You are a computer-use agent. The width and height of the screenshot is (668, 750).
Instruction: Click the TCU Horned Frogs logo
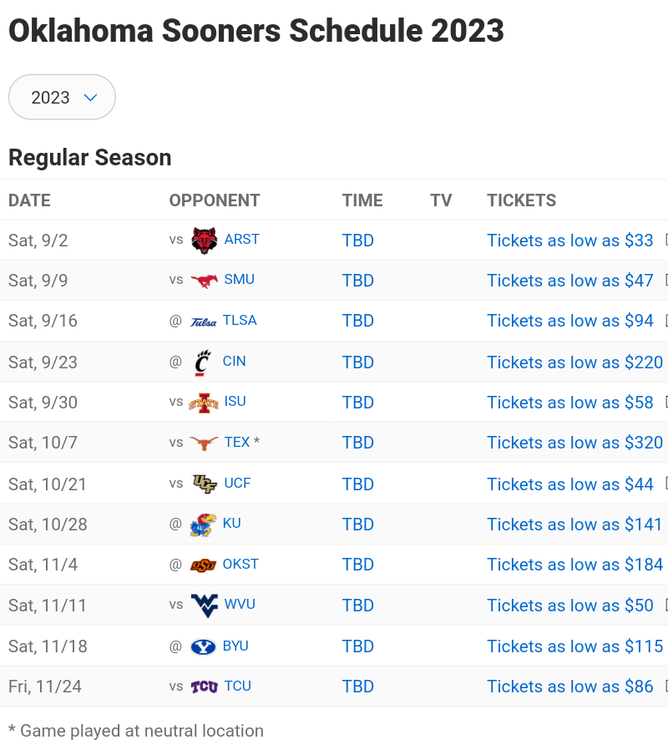[204, 687]
